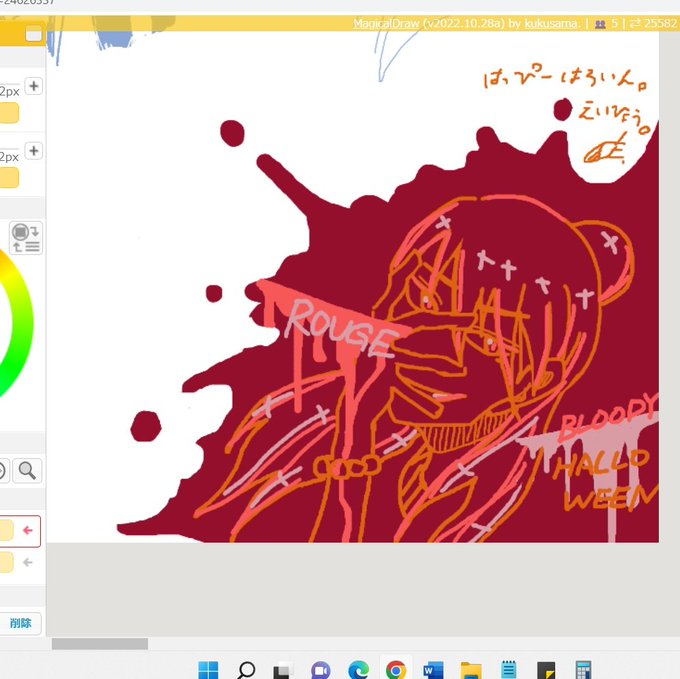680x679 pixels.
Task: Open Teams Chat from taskbar
Action: point(320,670)
